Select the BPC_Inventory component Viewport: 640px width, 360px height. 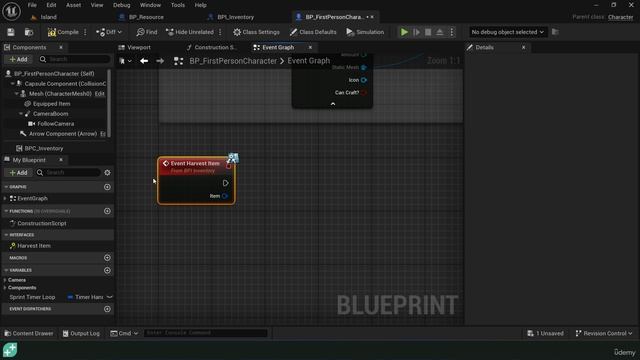pyautogui.click(x=44, y=148)
